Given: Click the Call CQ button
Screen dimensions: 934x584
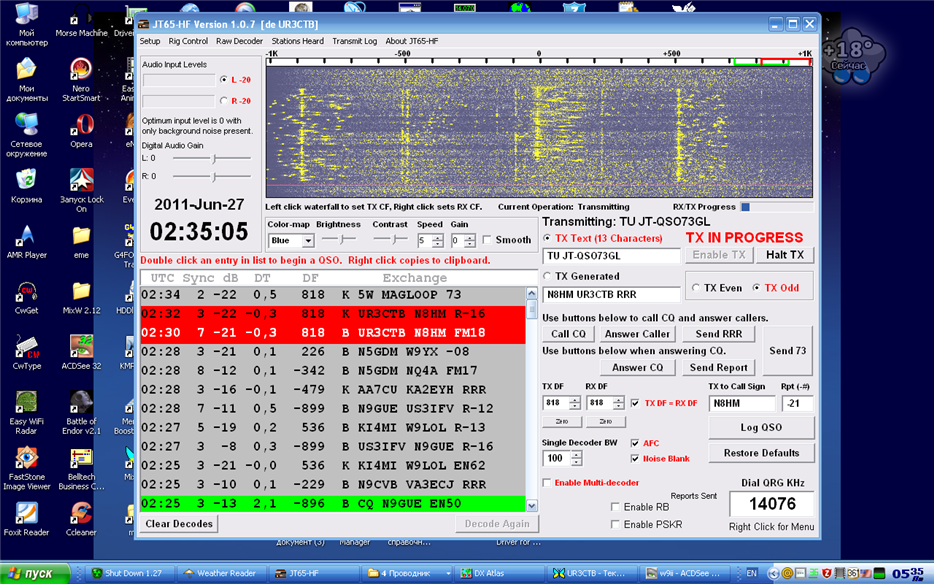Looking at the screenshot, I should click(x=568, y=334).
